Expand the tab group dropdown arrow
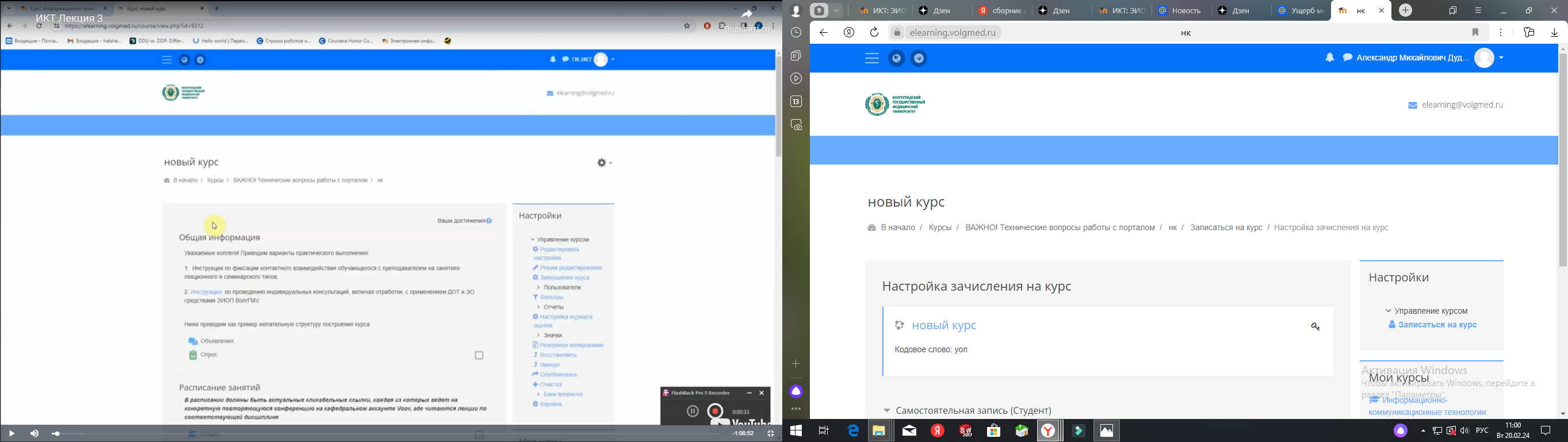Viewport: 1568px width, 442px height. point(837,11)
